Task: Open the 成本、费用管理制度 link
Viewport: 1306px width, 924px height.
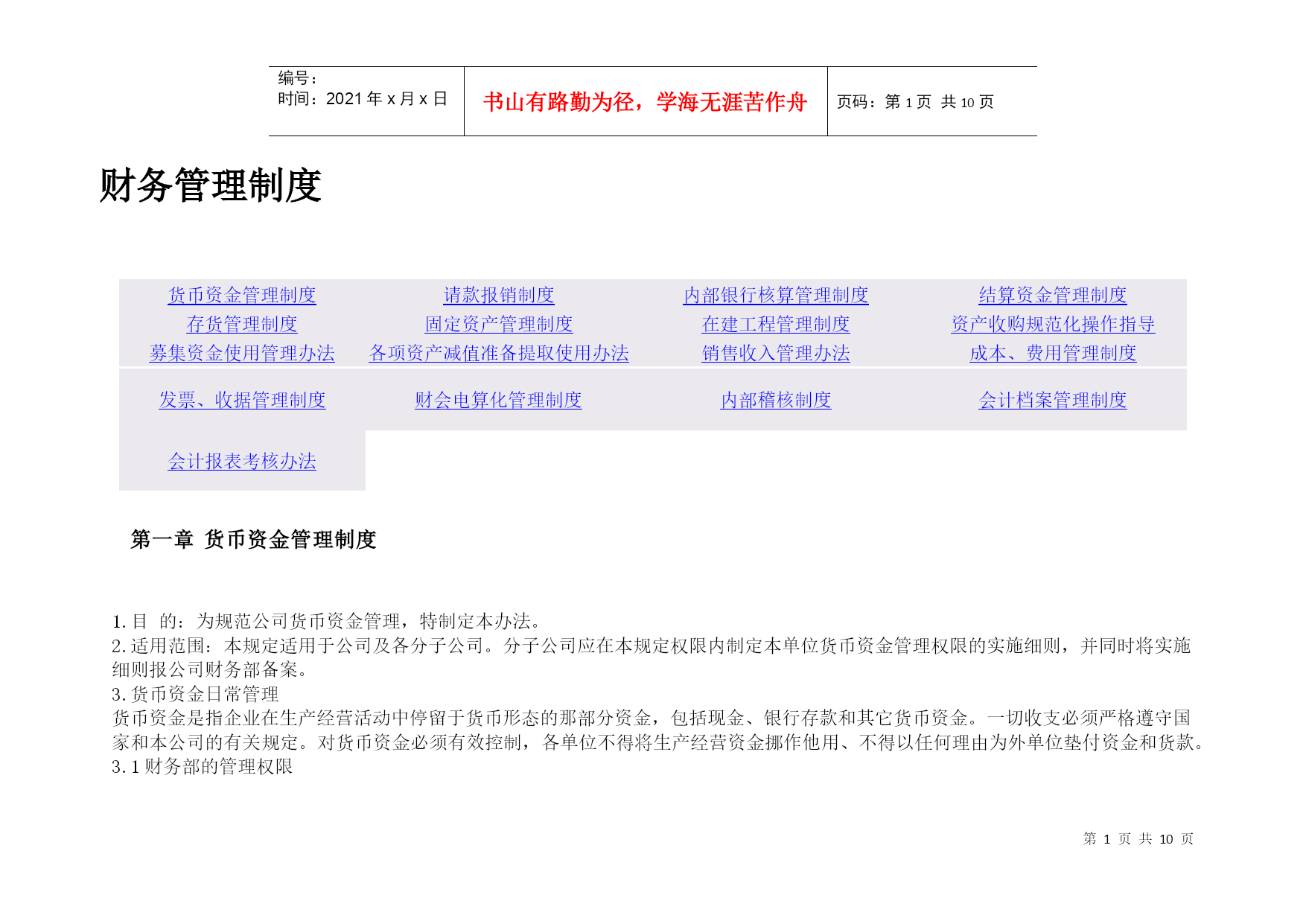Action: click(1053, 354)
